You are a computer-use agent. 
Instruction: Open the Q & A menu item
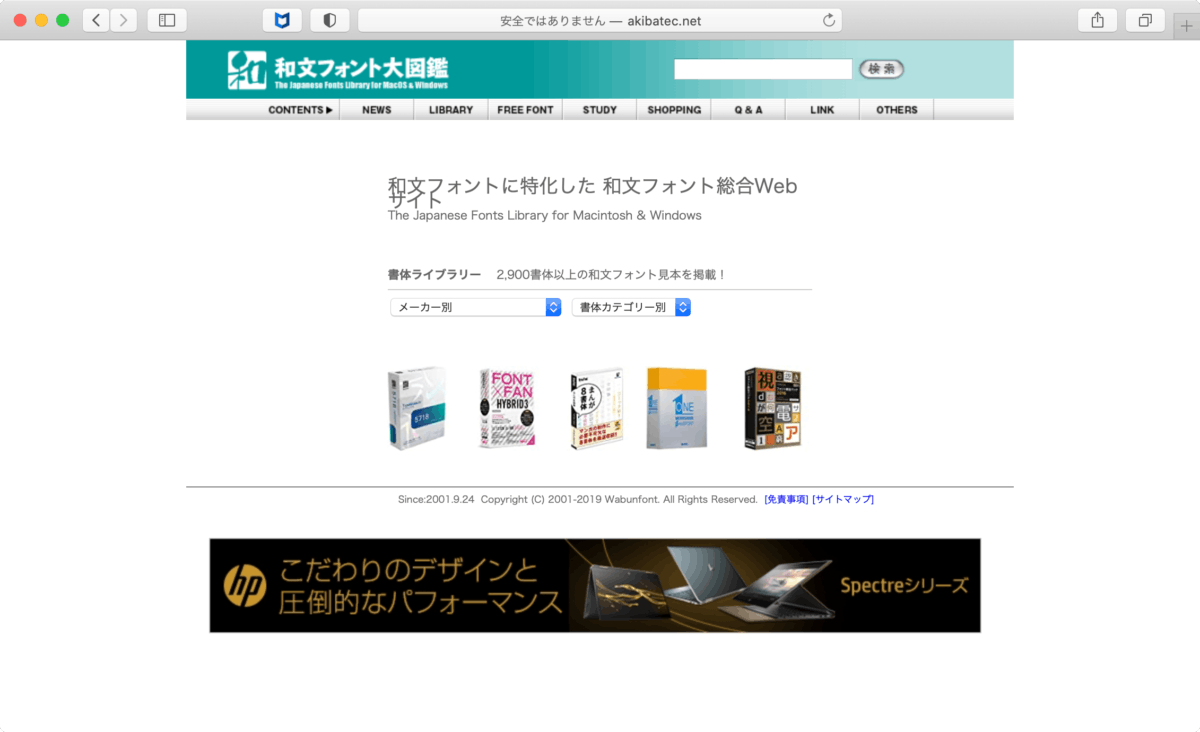[748, 110]
